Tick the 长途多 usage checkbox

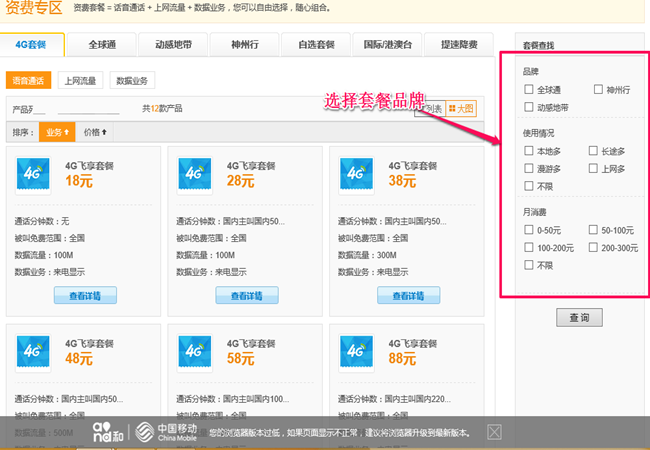(593, 150)
